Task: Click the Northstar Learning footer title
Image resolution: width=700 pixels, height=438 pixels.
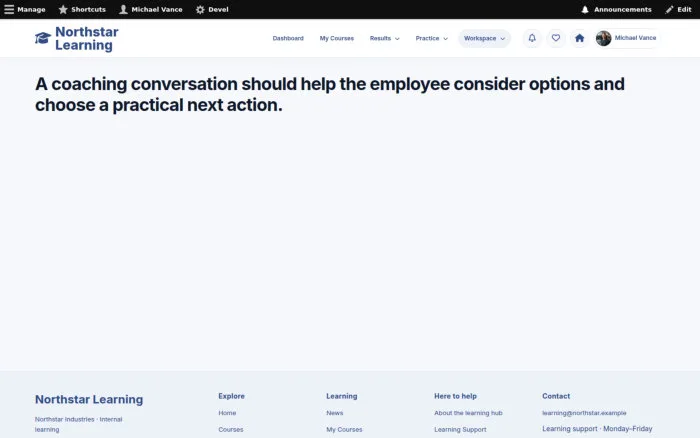Action: coord(89,399)
